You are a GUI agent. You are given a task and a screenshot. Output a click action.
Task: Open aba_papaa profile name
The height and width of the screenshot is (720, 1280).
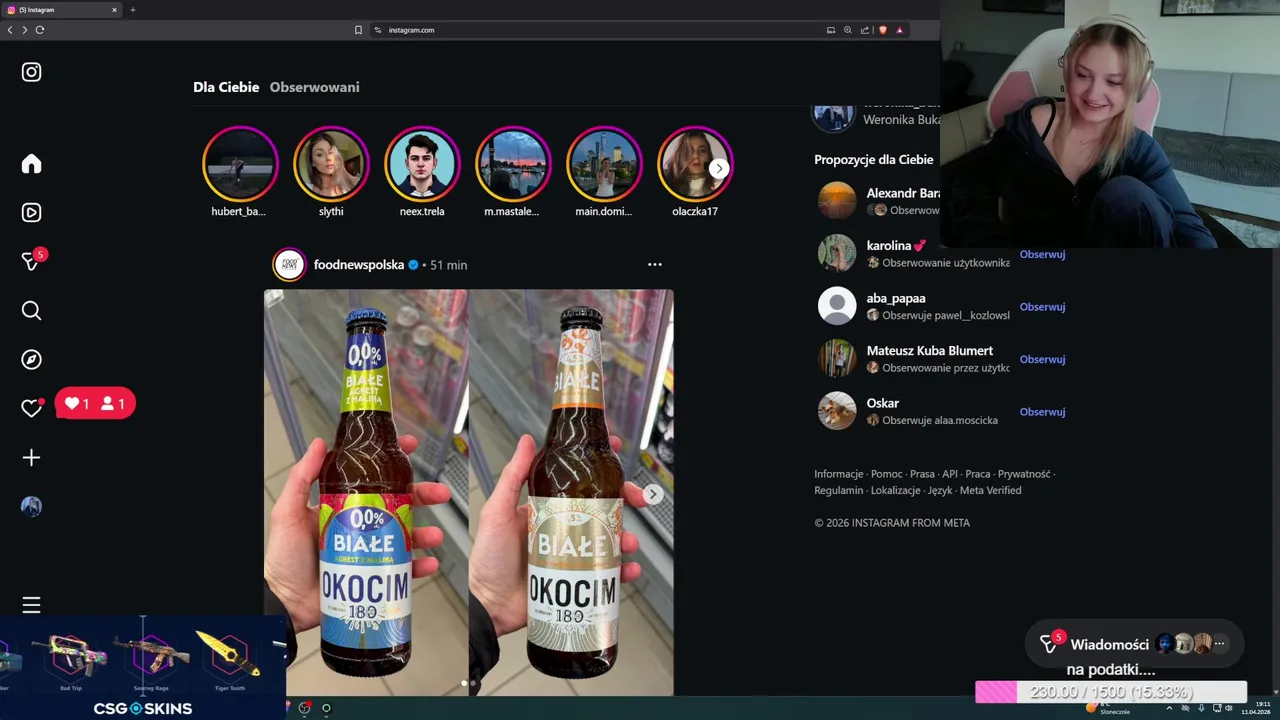[x=896, y=298]
